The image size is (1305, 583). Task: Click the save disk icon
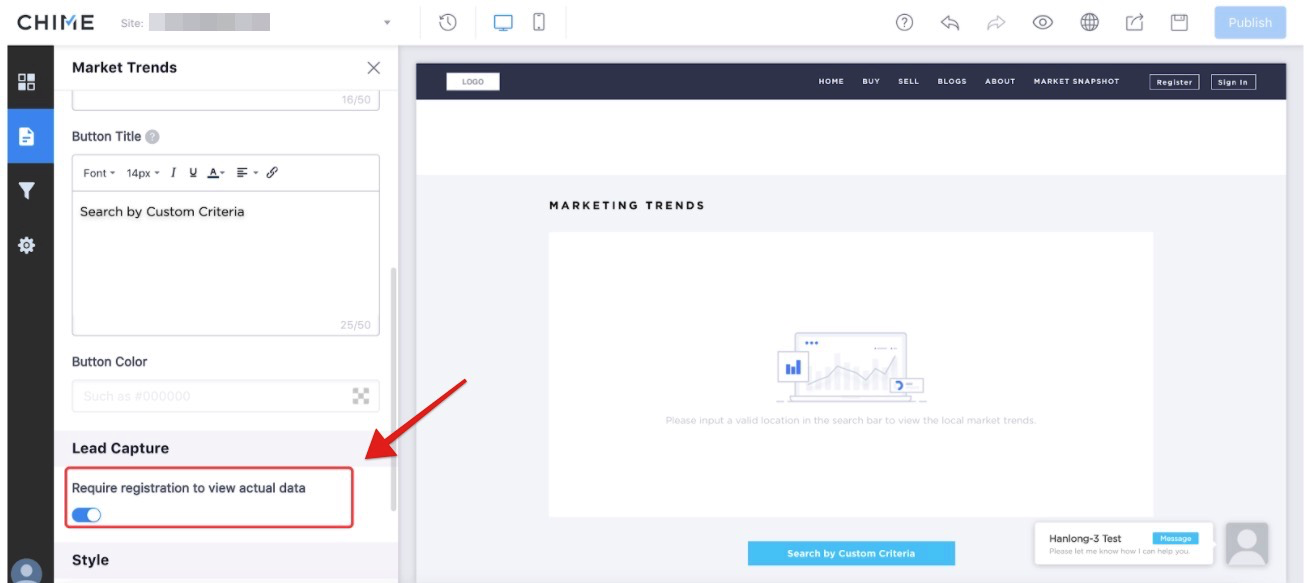(1180, 22)
